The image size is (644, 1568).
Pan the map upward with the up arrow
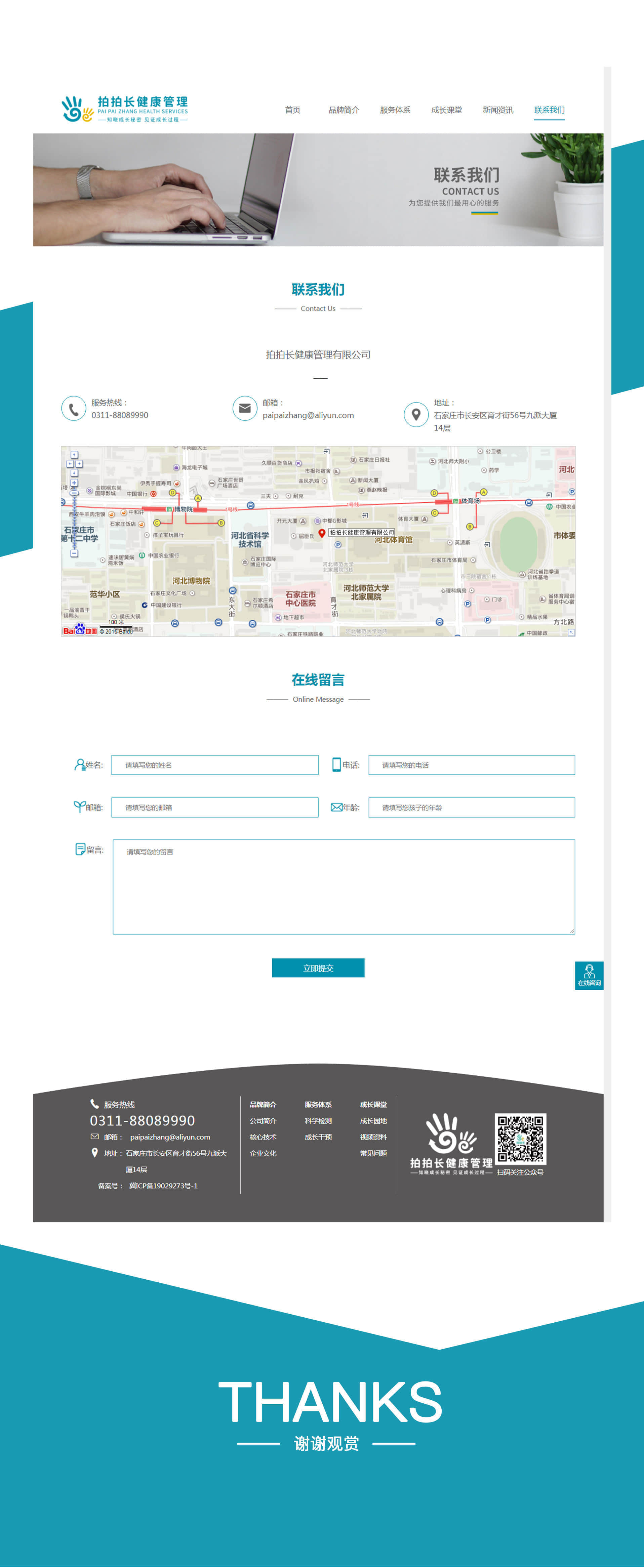click(74, 455)
